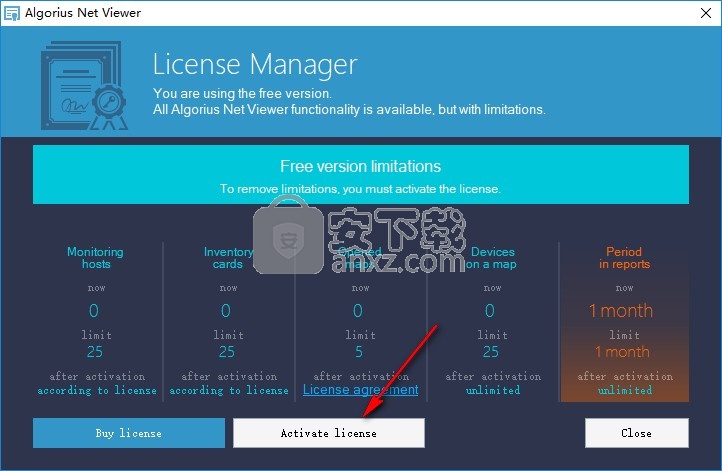The width and height of the screenshot is (722, 471).
Task: Click the License Manager heading
Action: coord(255,64)
